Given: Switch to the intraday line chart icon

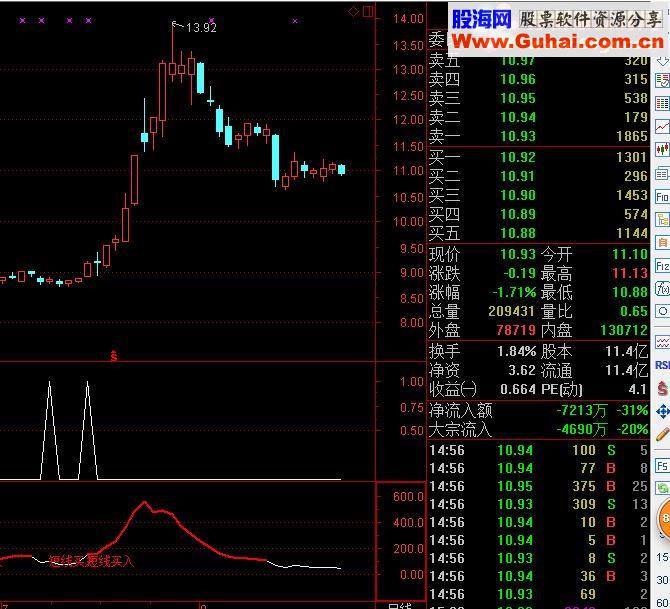Looking at the screenshot, I should click(663, 127).
